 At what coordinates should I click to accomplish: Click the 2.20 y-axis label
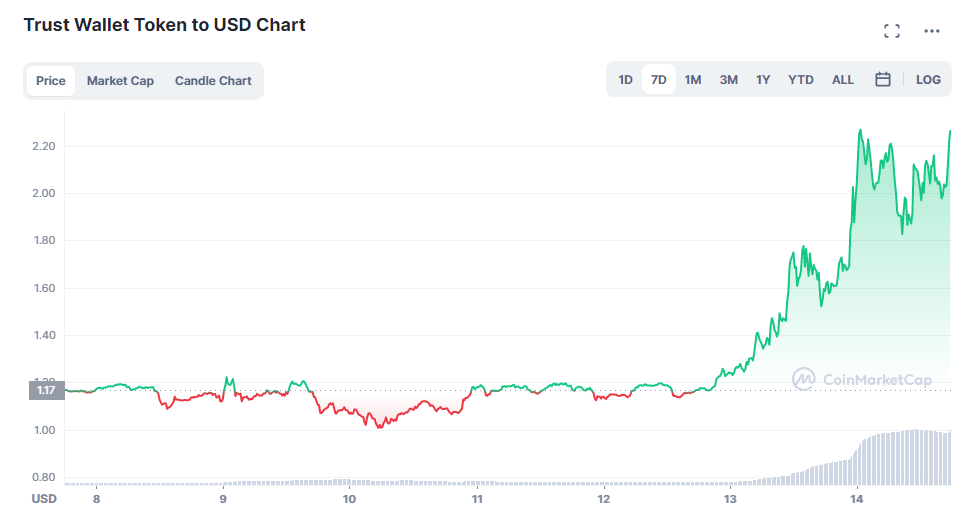(44, 146)
